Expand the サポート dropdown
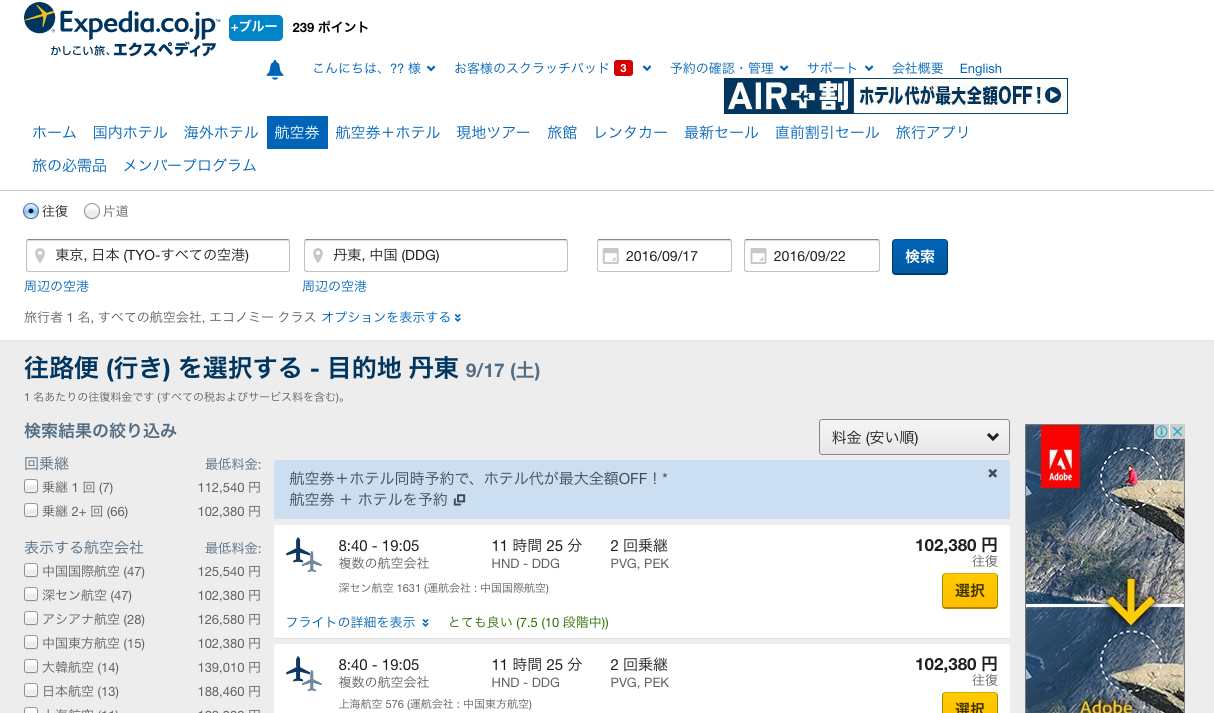1214x713 pixels. tap(840, 68)
